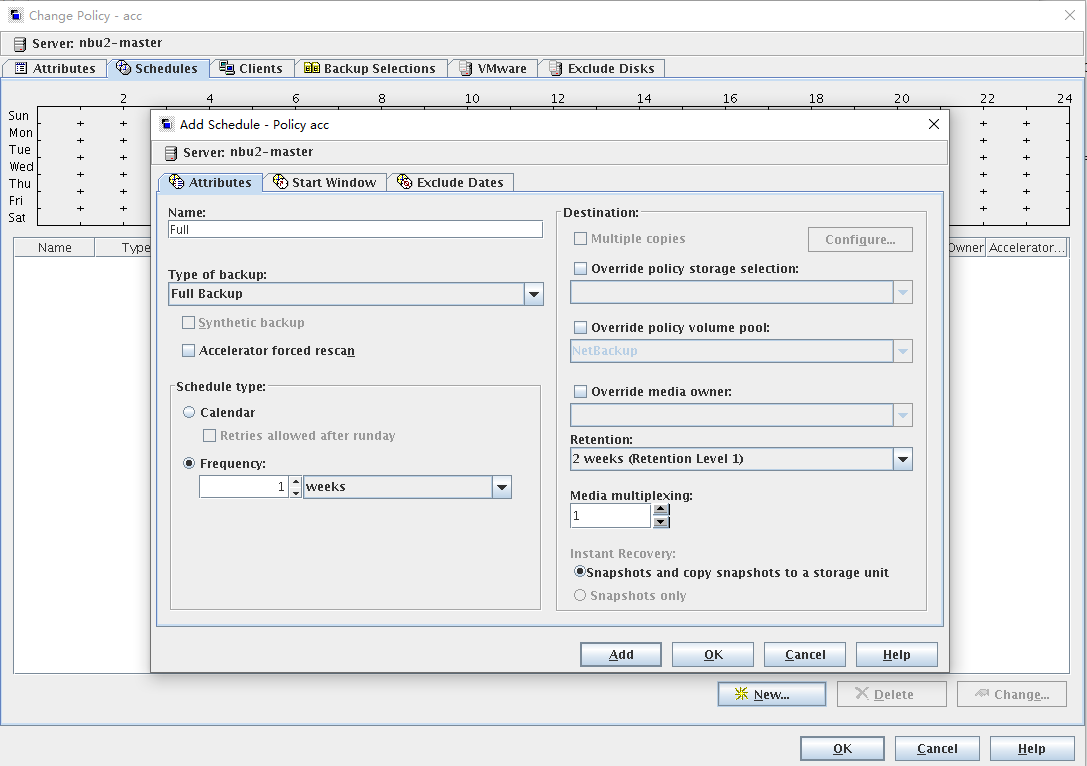Click the Clients tab computer icon

tap(227, 68)
